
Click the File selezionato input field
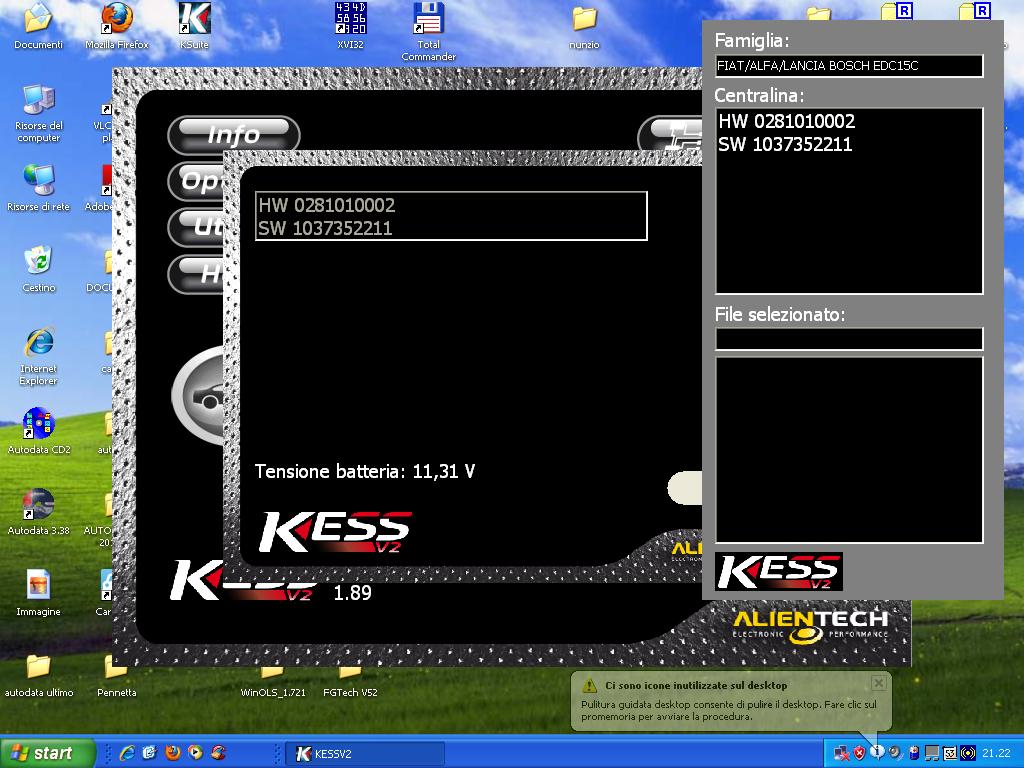pos(849,339)
